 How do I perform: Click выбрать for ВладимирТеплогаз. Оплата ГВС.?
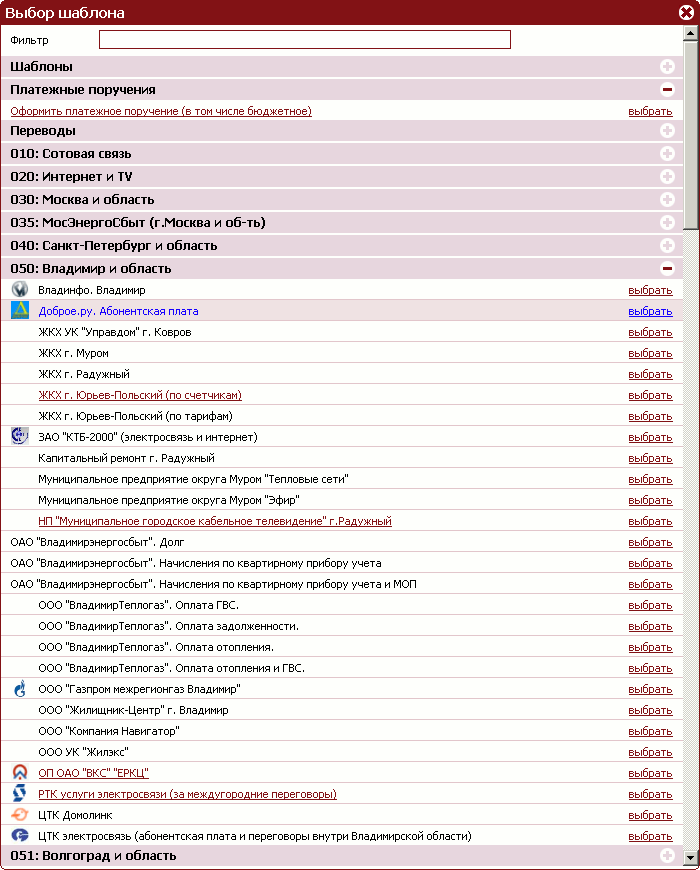(x=650, y=605)
